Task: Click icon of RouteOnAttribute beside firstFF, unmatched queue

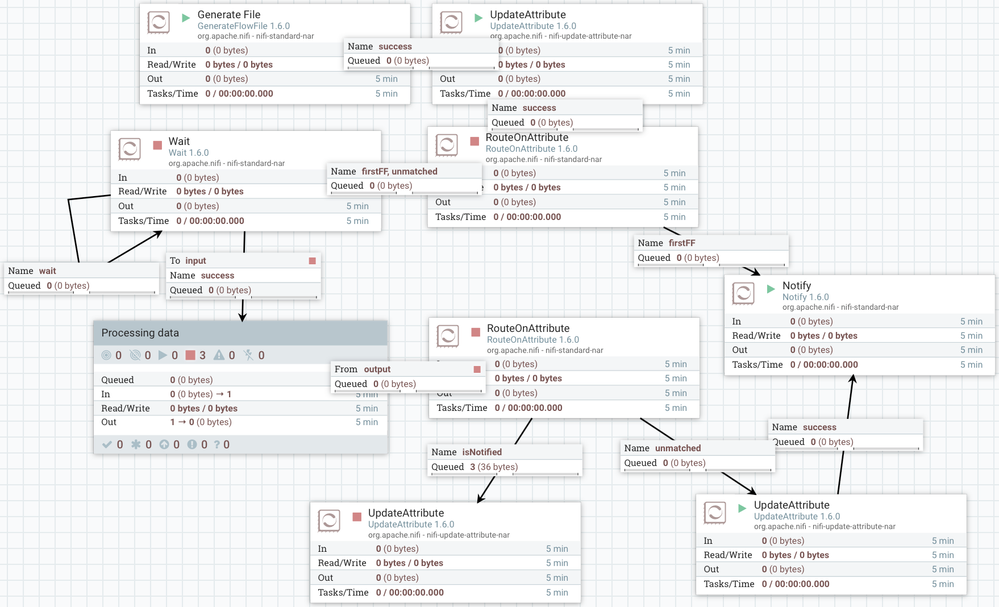Action: point(447,145)
